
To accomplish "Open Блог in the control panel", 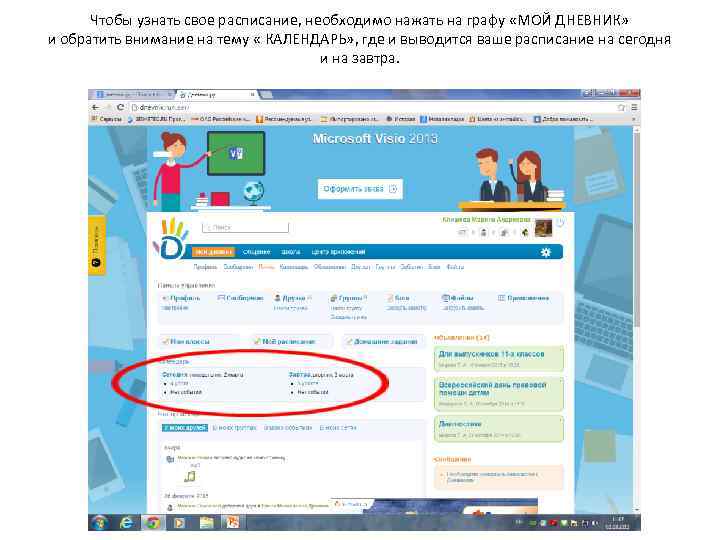I will tap(398, 298).
